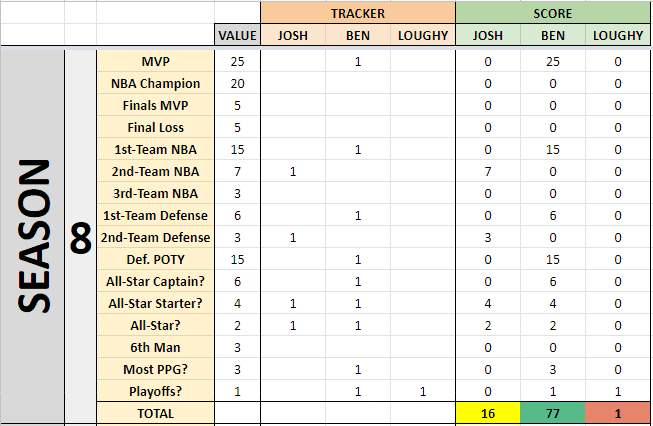The width and height of the screenshot is (653, 426).
Task: Select the red Loughy total cell 1
Action: point(618,414)
